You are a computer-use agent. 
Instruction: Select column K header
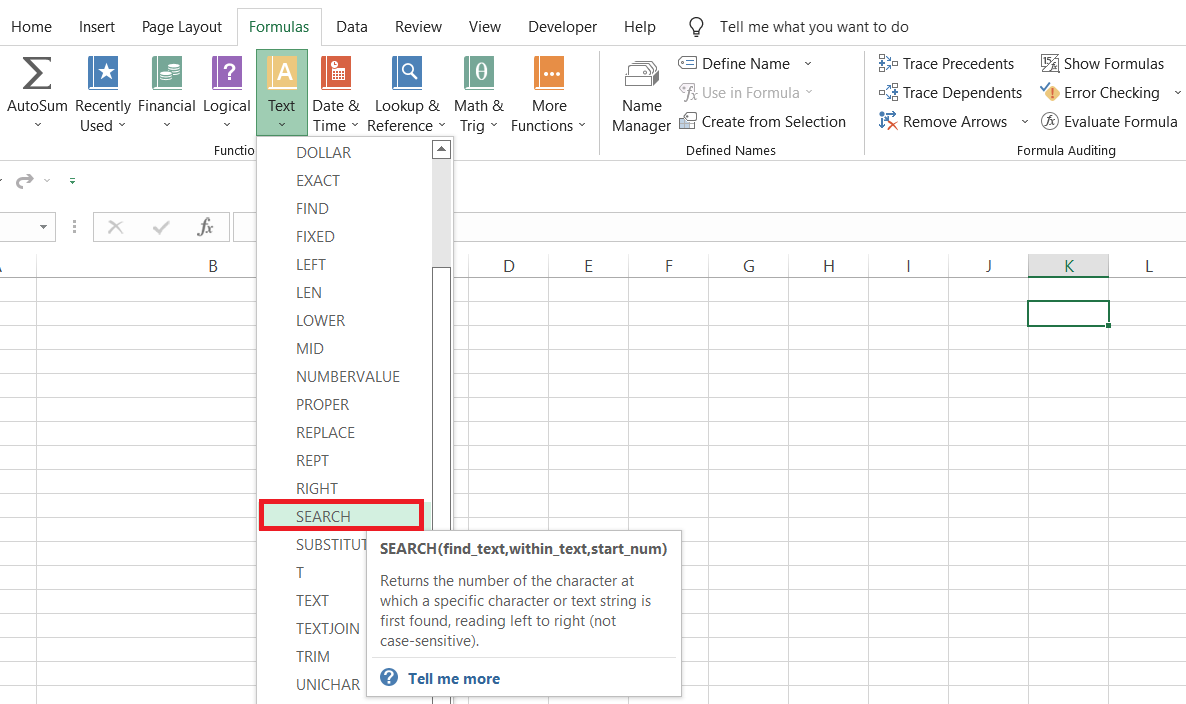click(1068, 266)
